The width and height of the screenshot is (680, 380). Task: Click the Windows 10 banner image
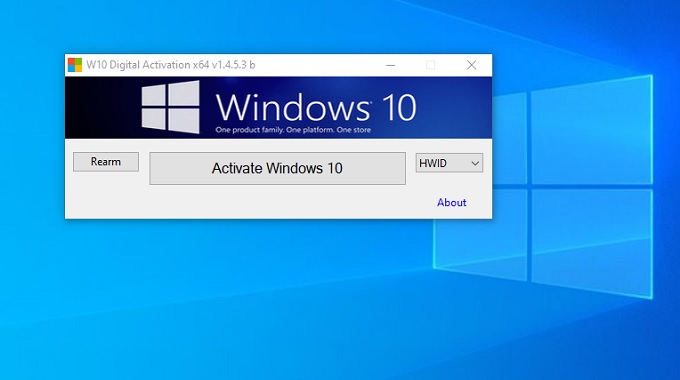point(278,108)
